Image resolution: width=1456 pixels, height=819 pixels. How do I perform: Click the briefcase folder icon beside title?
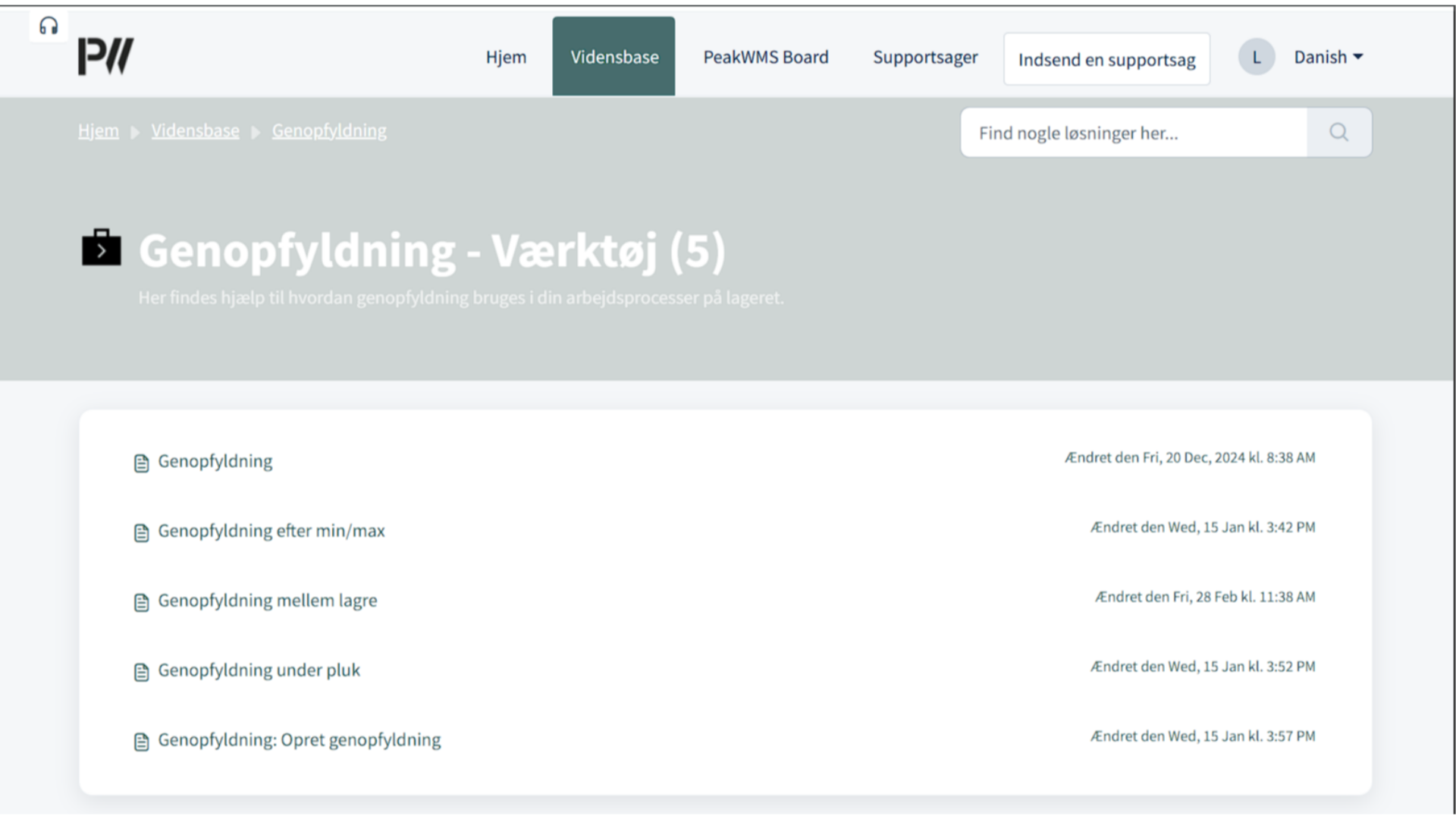pos(102,248)
